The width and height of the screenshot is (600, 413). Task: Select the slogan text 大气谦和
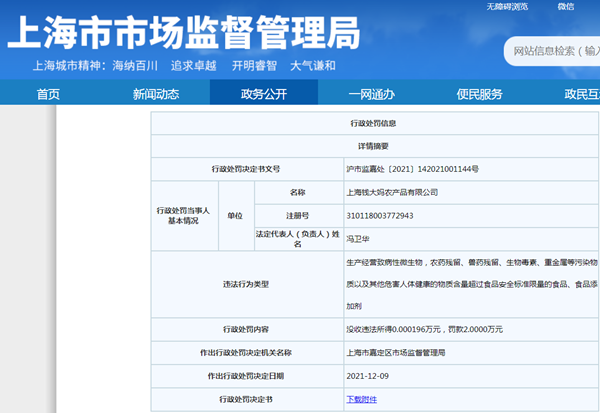[313, 65]
